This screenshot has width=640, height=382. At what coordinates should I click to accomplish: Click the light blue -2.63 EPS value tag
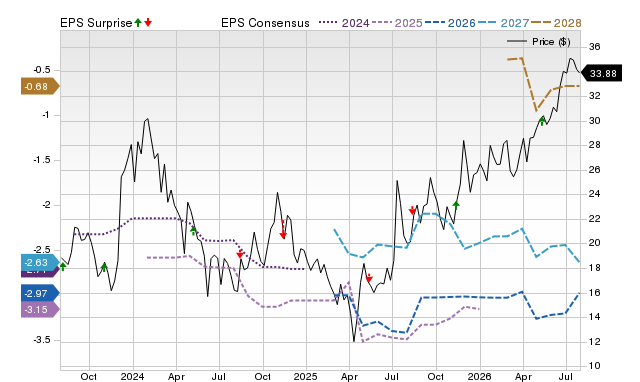40,262
